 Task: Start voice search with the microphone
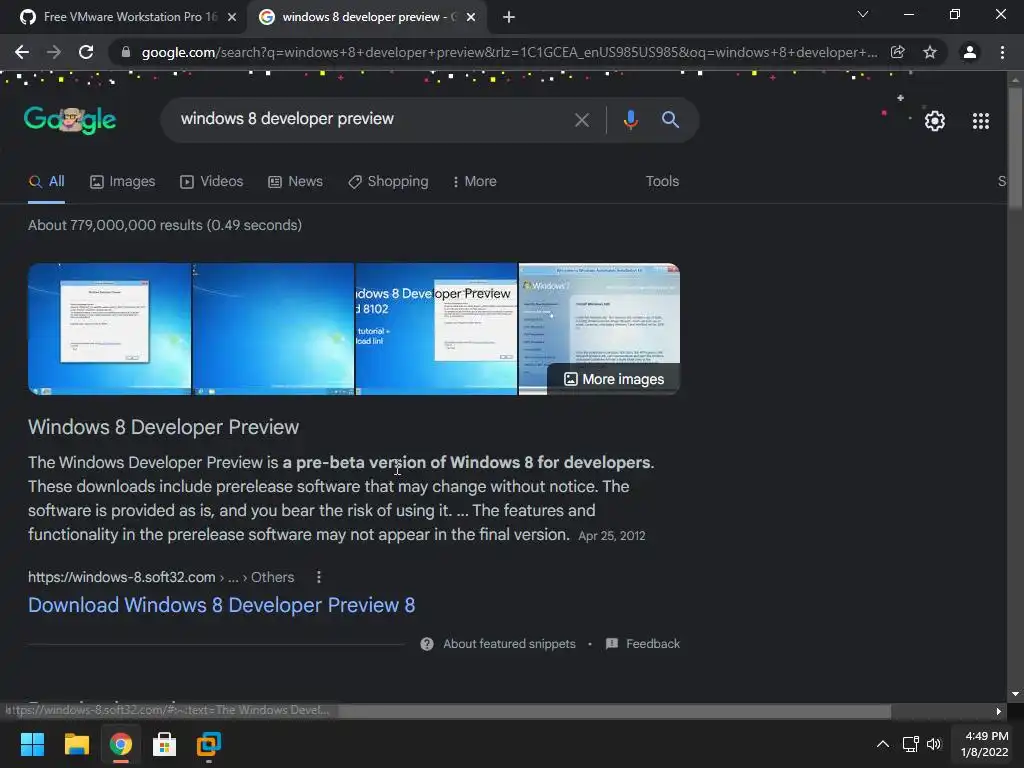click(630, 120)
